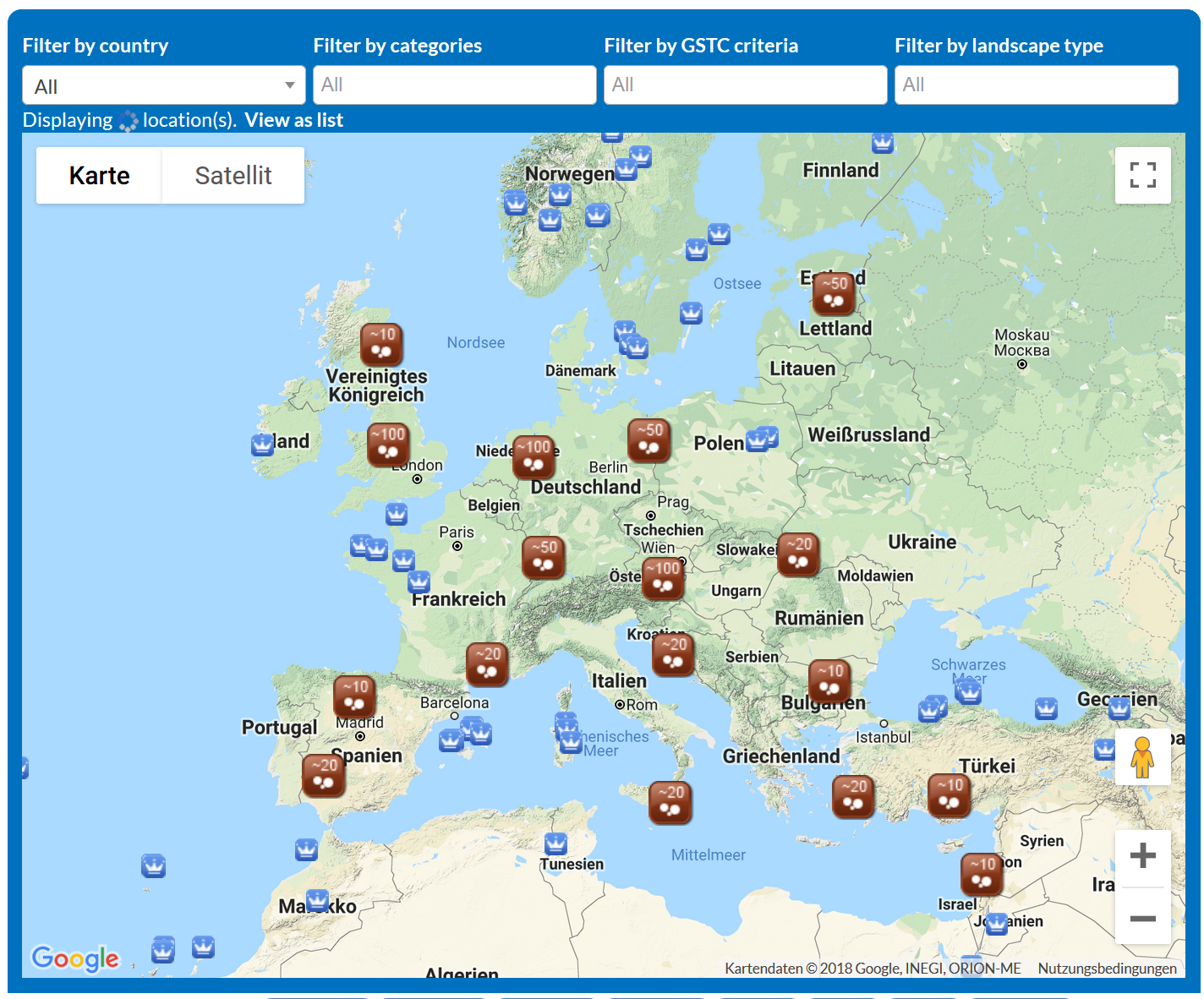Open the Filter by categories selector
1204x999 pixels.
[454, 85]
